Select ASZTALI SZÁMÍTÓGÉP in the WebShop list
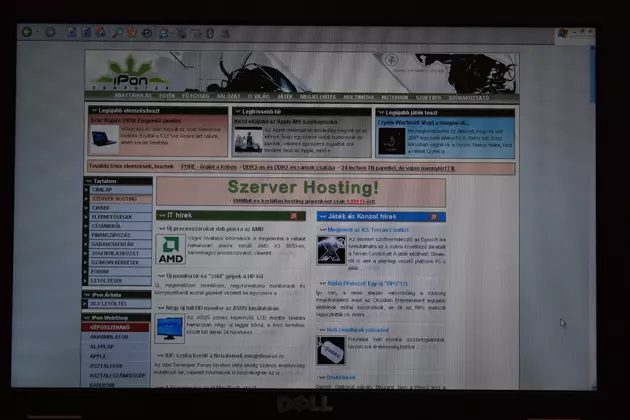This screenshot has height=420, width=630. [x=115, y=375]
